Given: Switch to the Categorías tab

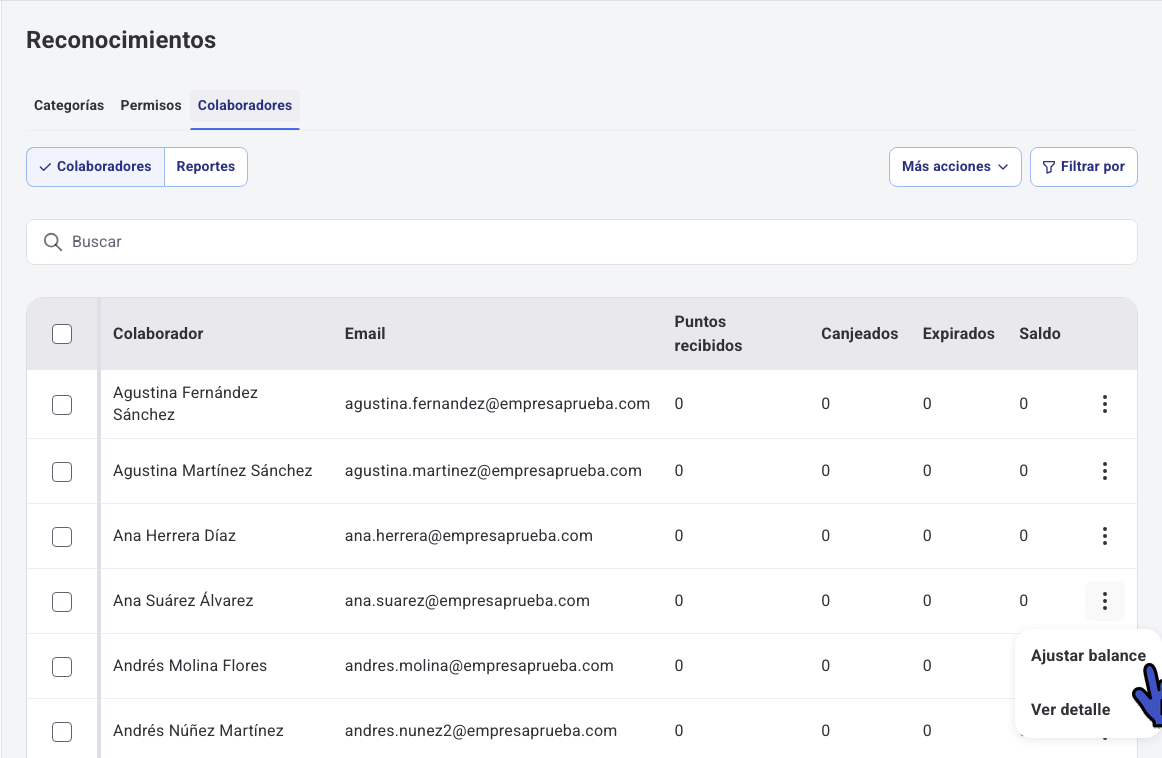Looking at the screenshot, I should click(x=69, y=105).
